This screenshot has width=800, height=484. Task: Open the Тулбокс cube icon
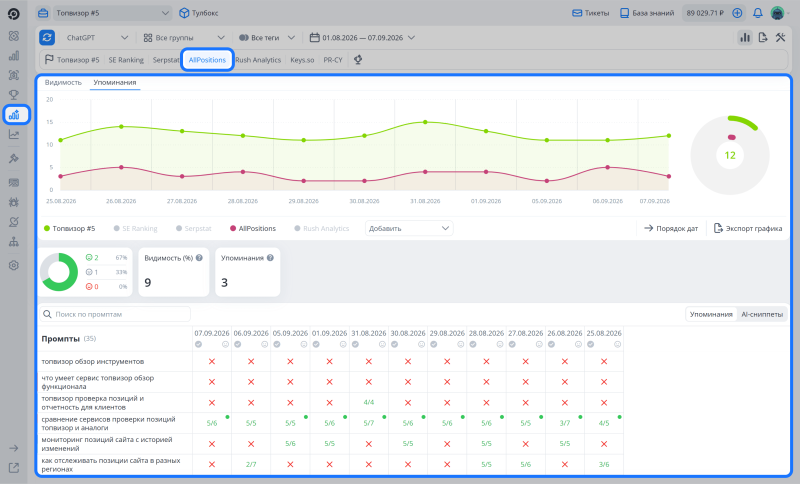(184, 13)
